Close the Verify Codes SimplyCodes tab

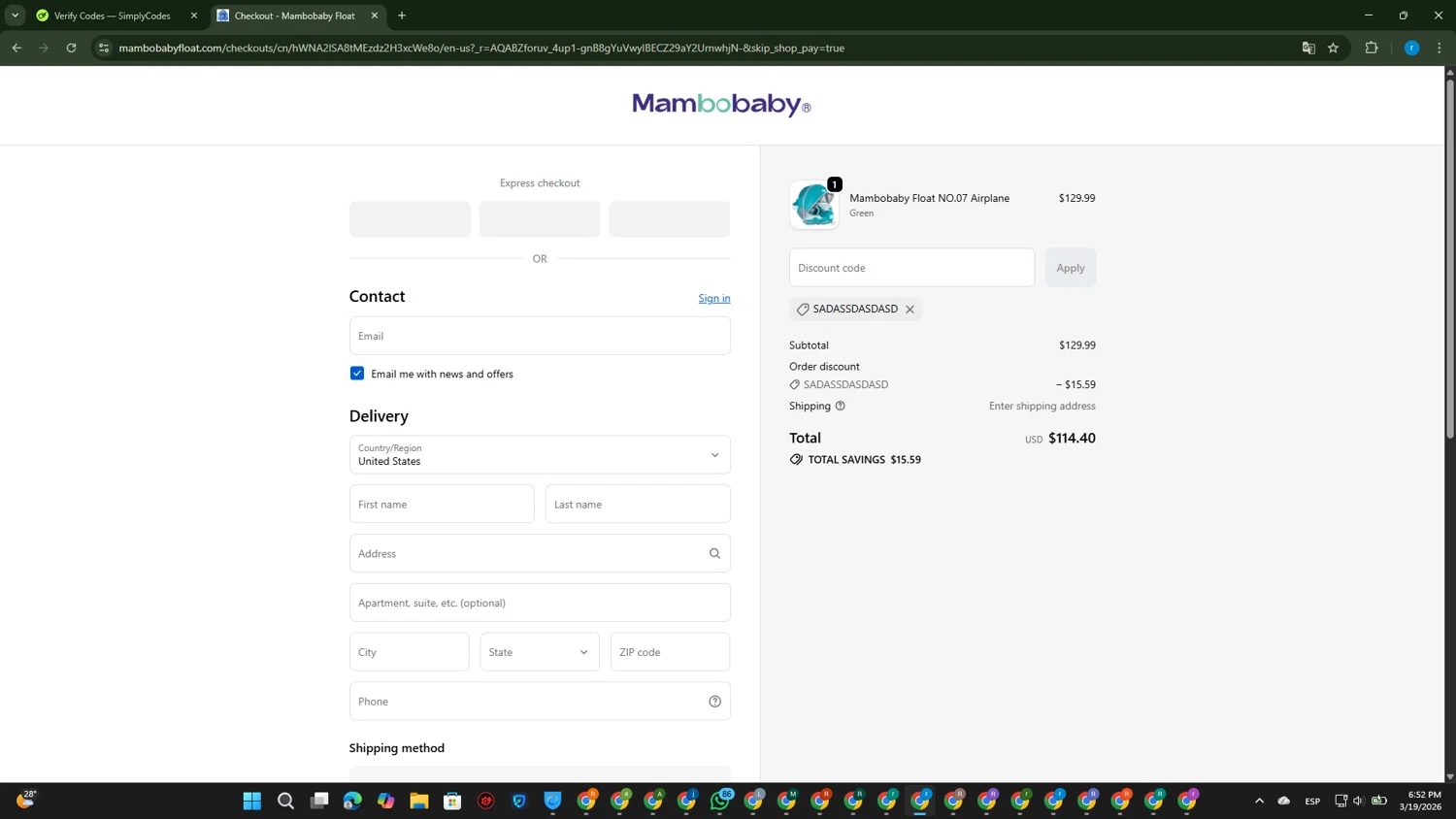click(x=193, y=16)
